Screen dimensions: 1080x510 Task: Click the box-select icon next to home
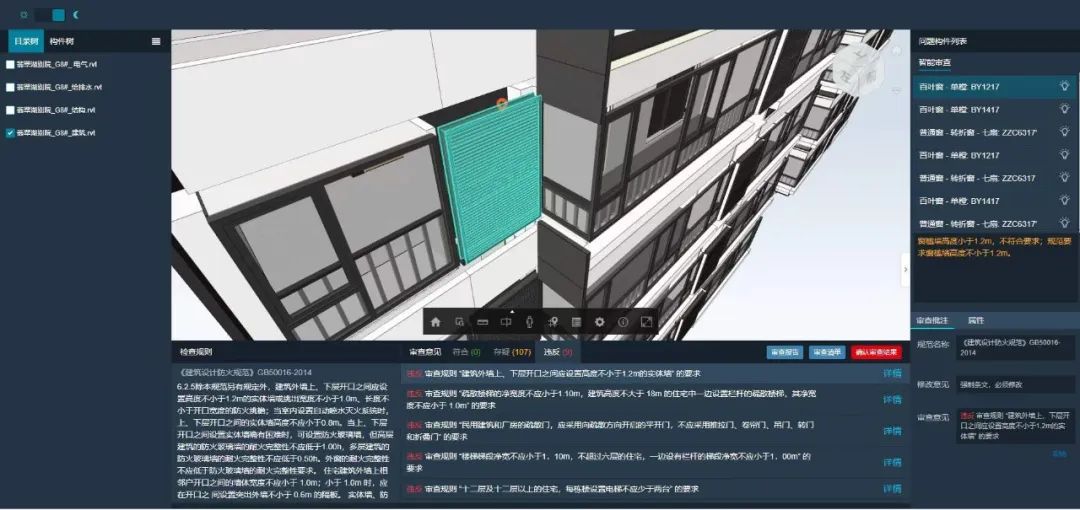[459, 322]
